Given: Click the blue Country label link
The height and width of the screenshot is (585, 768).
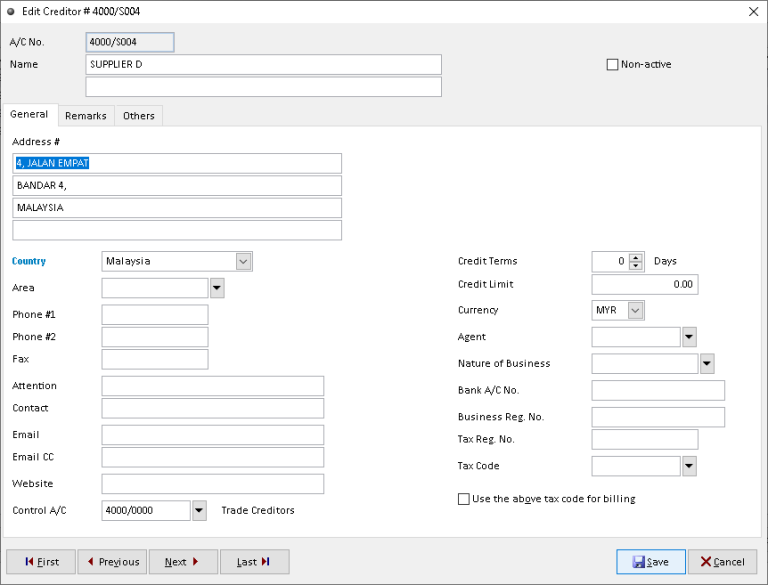Looking at the screenshot, I should point(29,261).
